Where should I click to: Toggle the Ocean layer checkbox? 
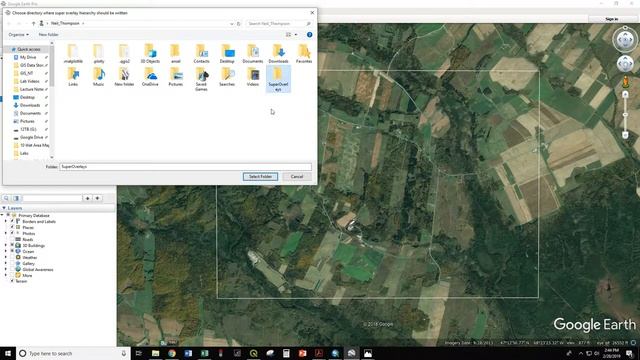tap(12, 251)
